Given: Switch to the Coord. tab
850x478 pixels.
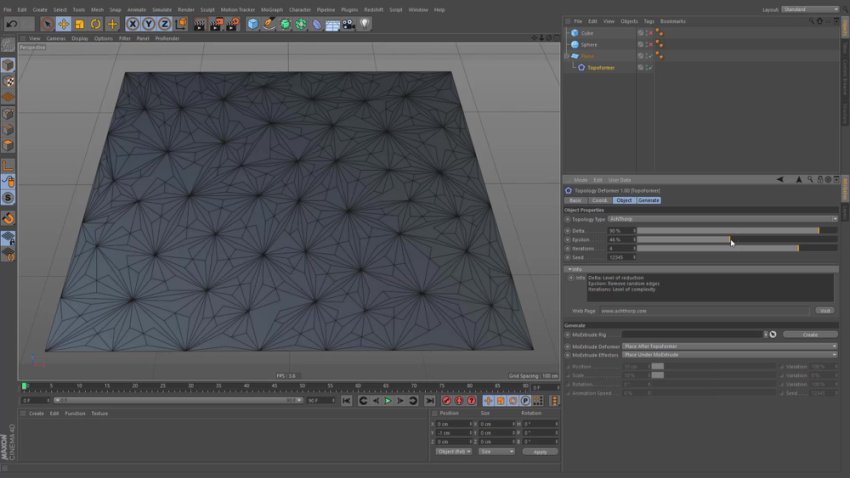Looking at the screenshot, I should tap(600, 201).
